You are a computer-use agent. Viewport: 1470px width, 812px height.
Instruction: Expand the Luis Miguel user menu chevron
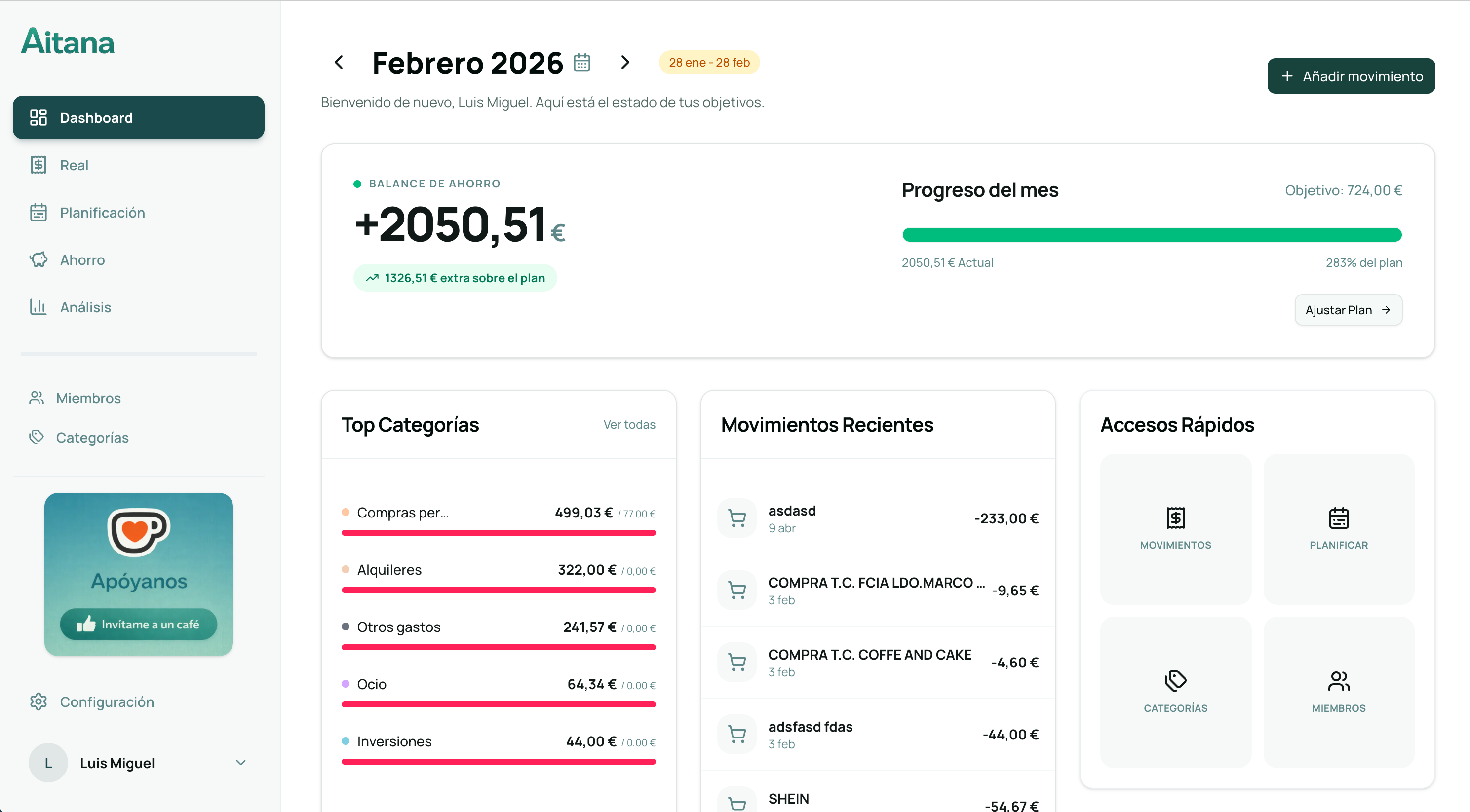241,762
